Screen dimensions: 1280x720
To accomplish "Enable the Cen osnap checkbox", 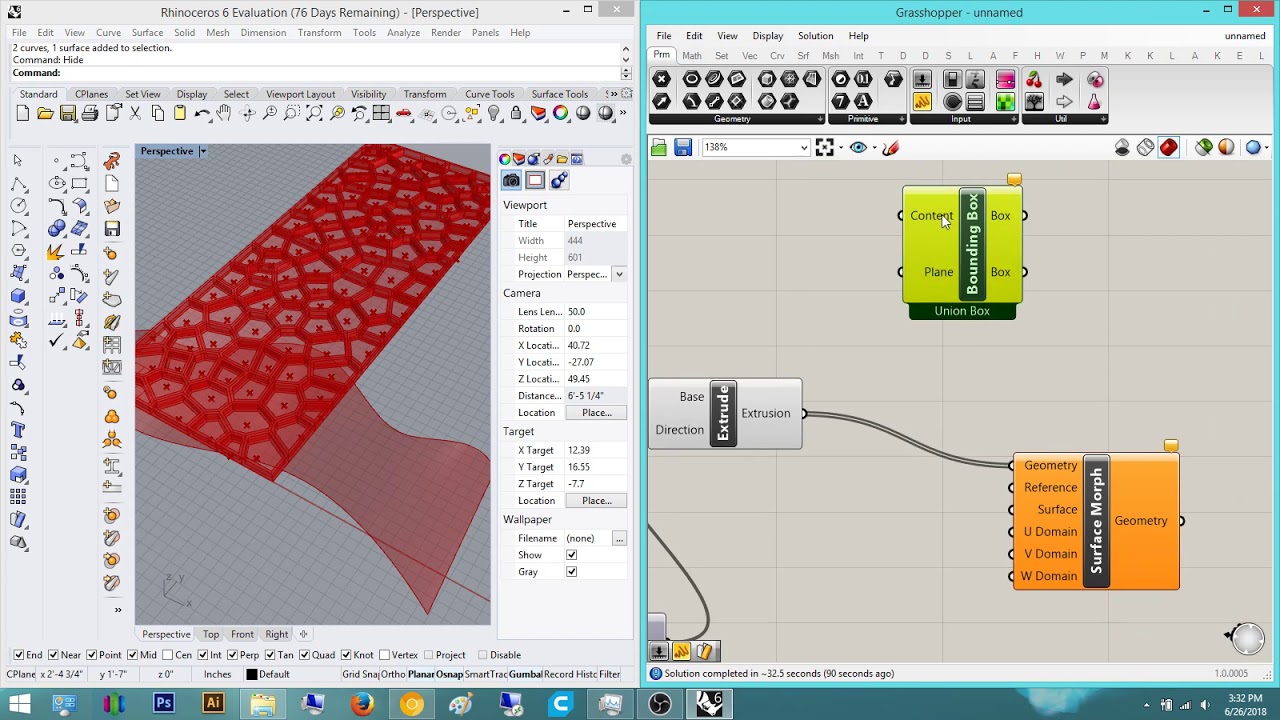I will (167, 655).
